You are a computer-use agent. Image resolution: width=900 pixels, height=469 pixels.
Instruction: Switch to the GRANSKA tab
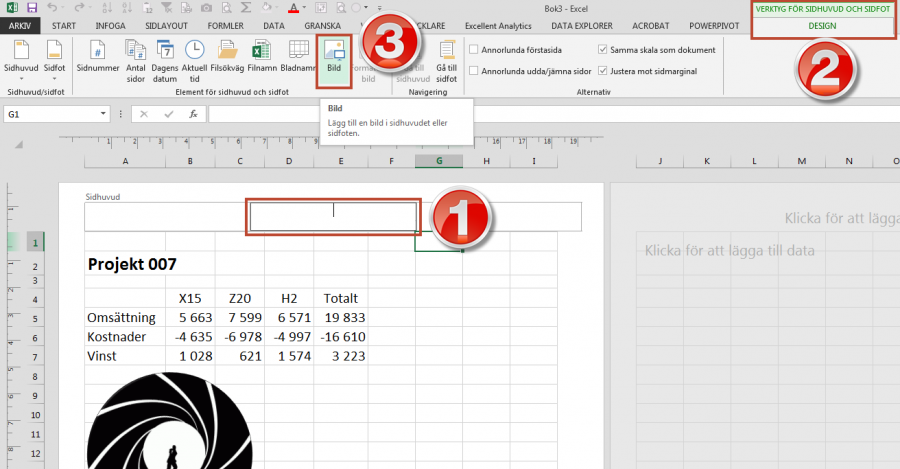point(323,26)
